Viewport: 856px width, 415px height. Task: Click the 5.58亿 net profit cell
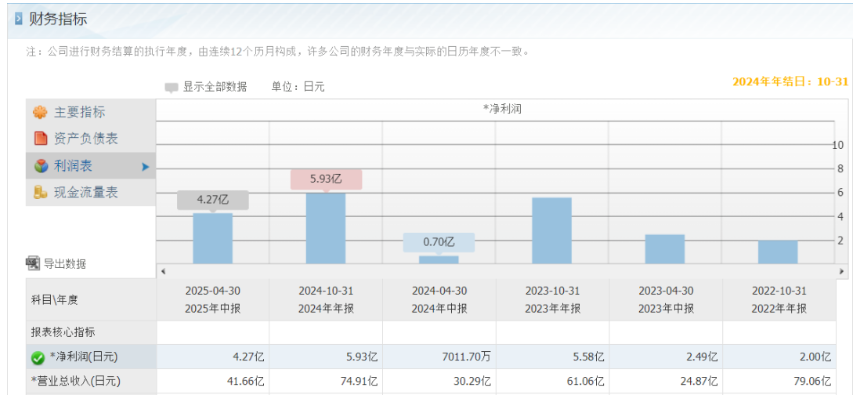pyautogui.click(x=552, y=357)
